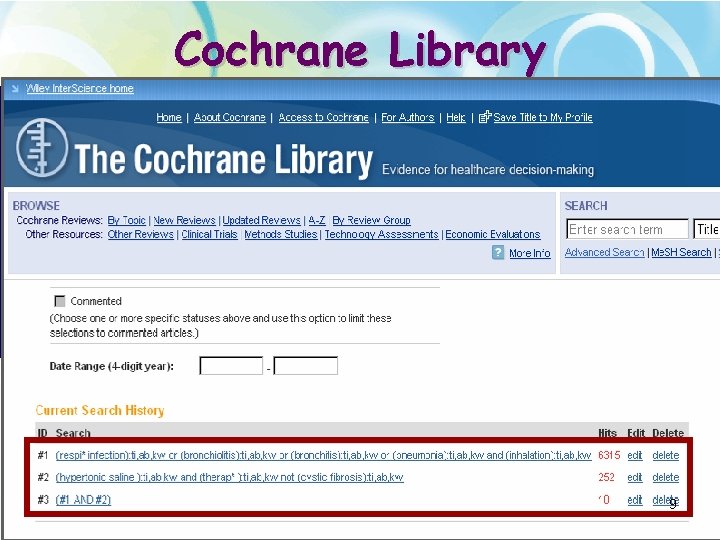Image resolution: width=720 pixels, height=540 pixels.
Task: Open the Advanced Search link
Action: (x=604, y=252)
